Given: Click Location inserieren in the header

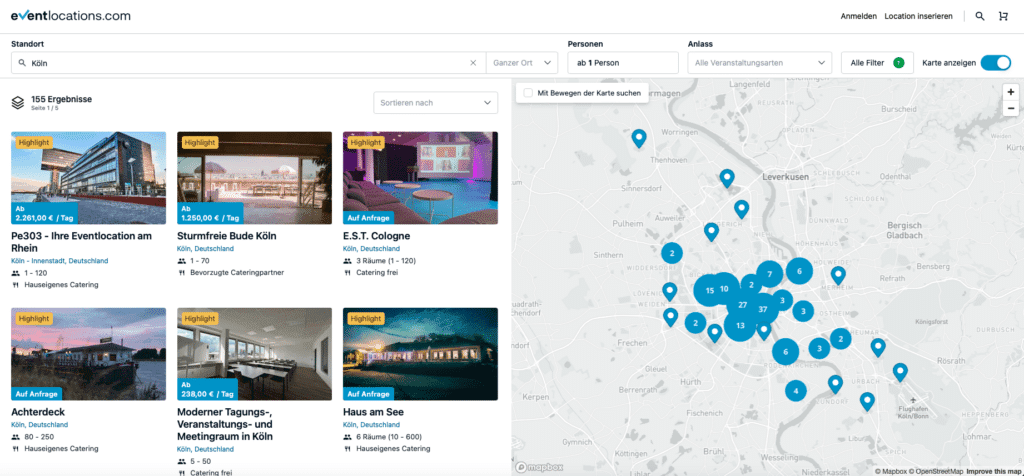Looking at the screenshot, I should pos(918,16).
